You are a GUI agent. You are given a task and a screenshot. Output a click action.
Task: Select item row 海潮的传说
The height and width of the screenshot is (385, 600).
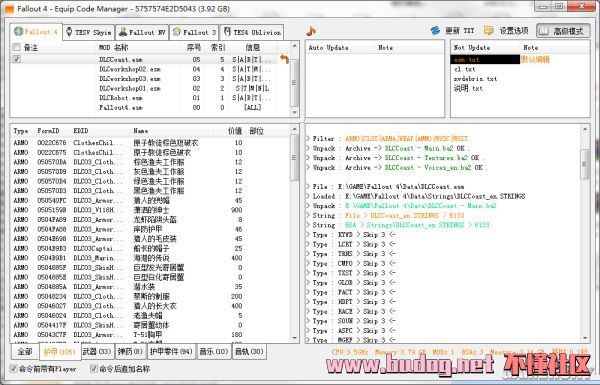[150, 258]
